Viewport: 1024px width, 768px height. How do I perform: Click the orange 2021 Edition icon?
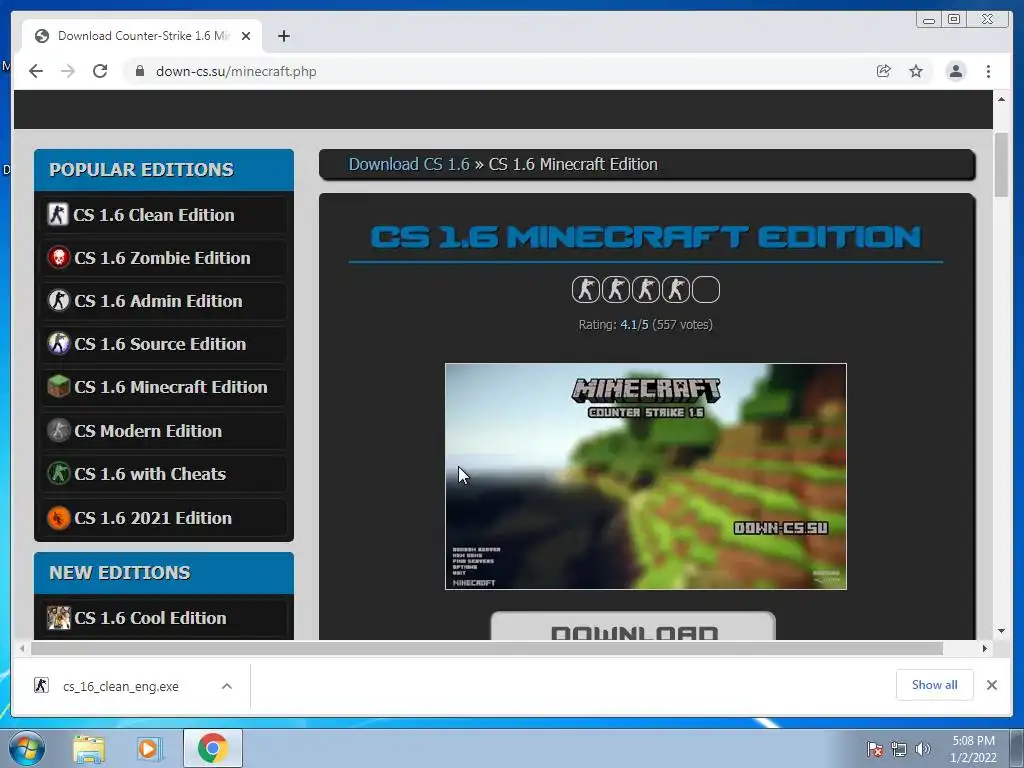[58, 518]
